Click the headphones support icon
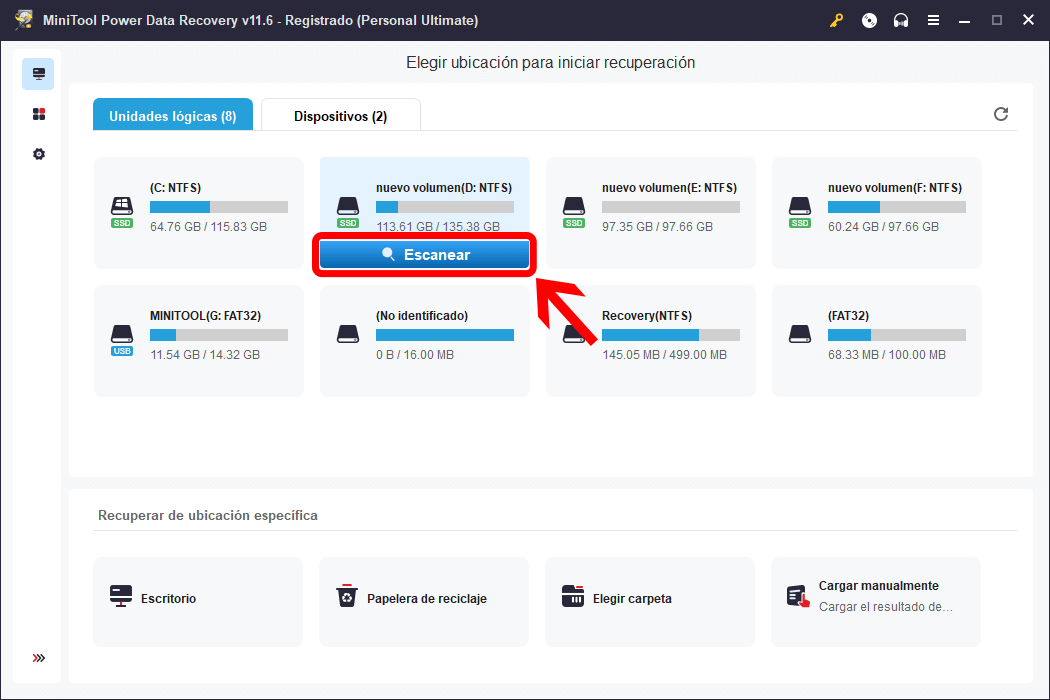 (901, 20)
